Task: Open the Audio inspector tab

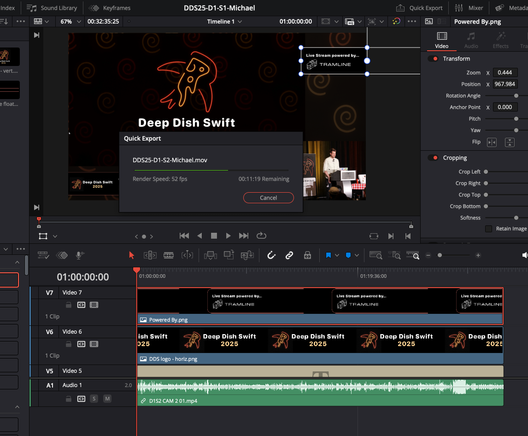Action: click(471, 40)
